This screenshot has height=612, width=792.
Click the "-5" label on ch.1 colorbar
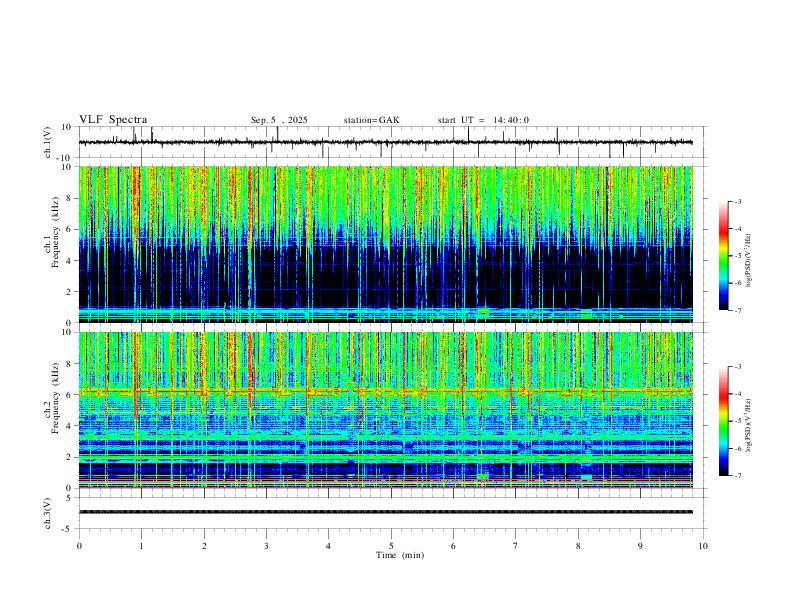pos(738,256)
